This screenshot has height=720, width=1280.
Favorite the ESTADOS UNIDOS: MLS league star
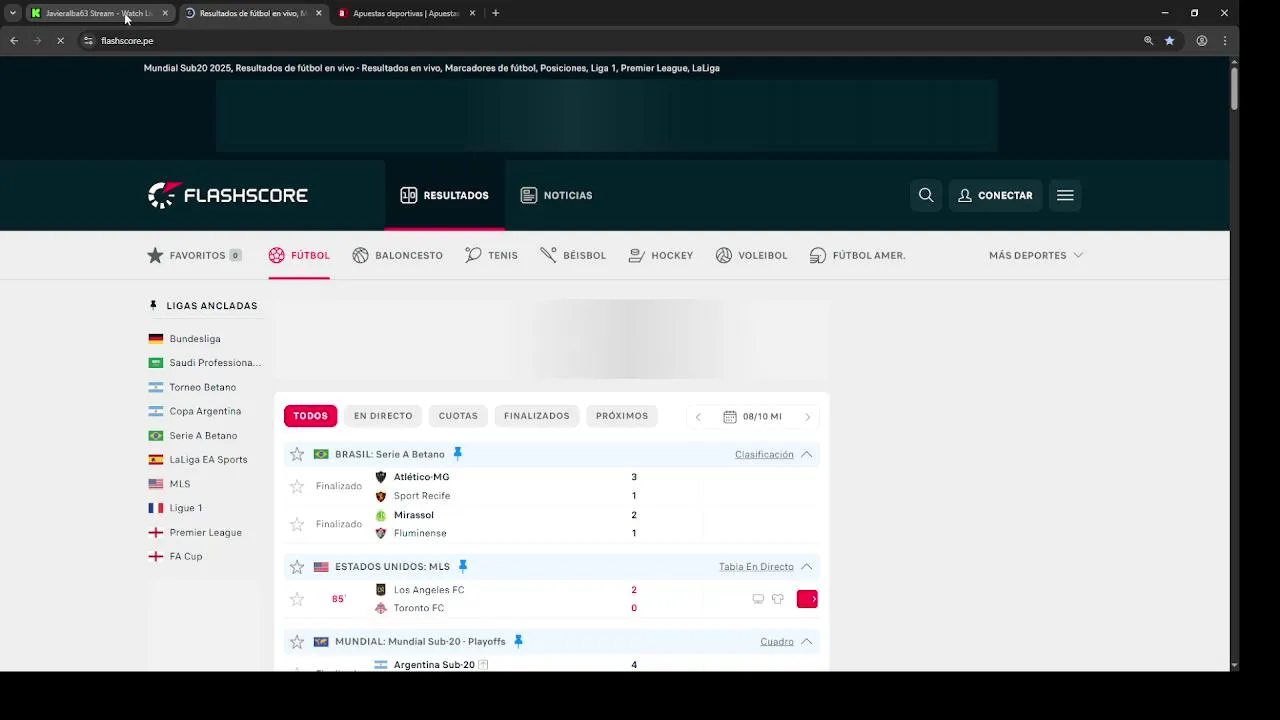297,567
